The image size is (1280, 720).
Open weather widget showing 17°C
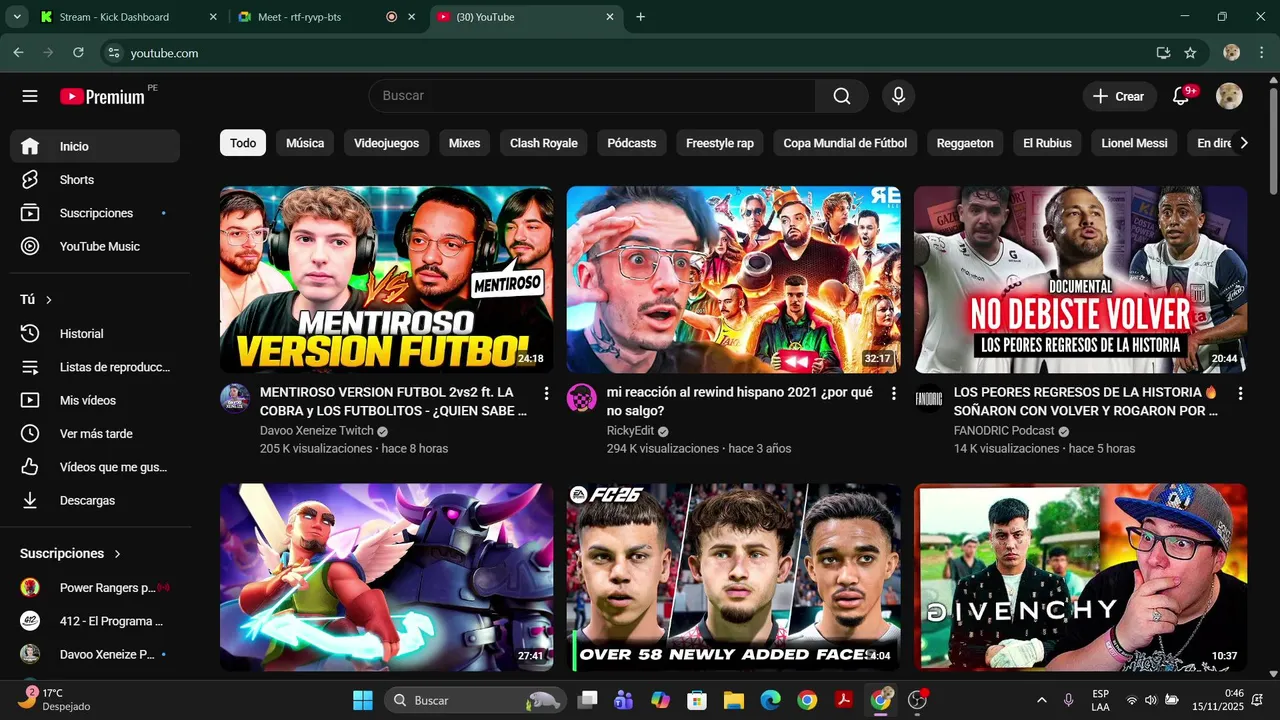pyautogui.click(x=55, y=699)
